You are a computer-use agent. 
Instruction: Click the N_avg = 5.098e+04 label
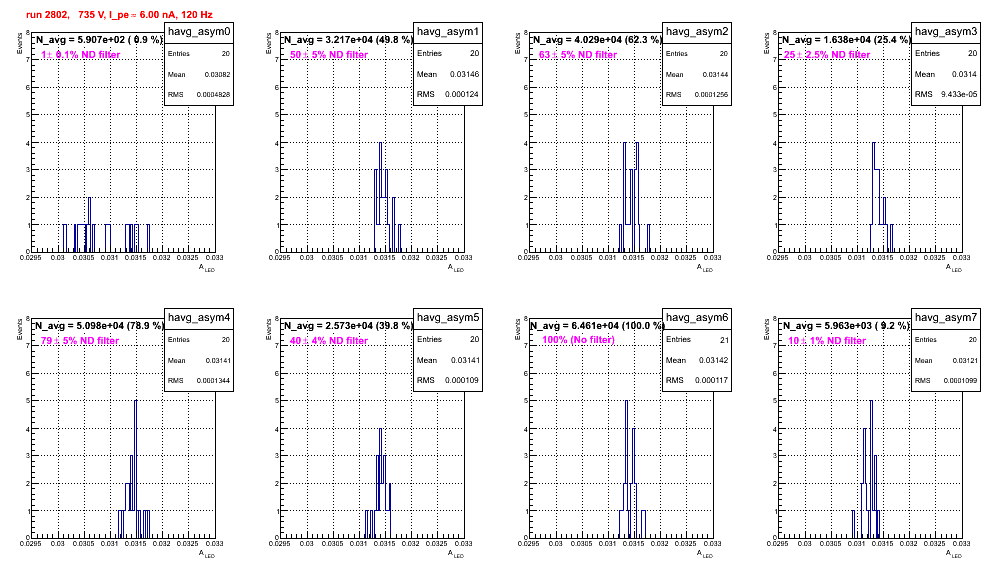click(x=99, y=326)
